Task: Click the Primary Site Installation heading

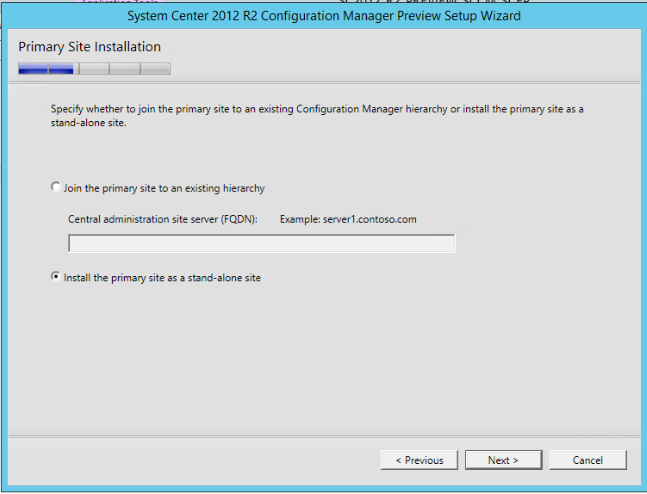Action: coord(89,47)
